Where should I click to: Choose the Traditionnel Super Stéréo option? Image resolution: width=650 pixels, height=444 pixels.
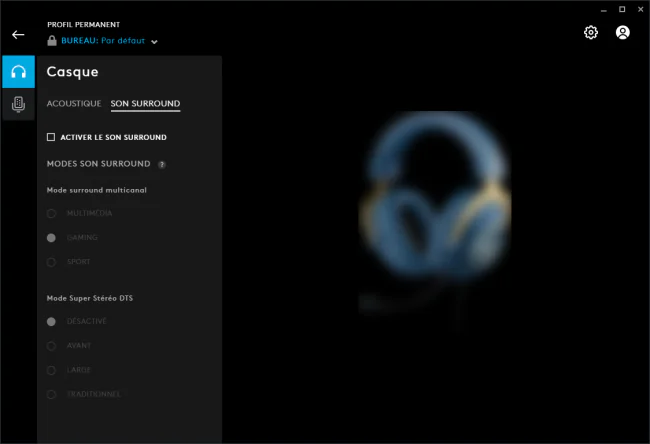click(x=51, y=394)
